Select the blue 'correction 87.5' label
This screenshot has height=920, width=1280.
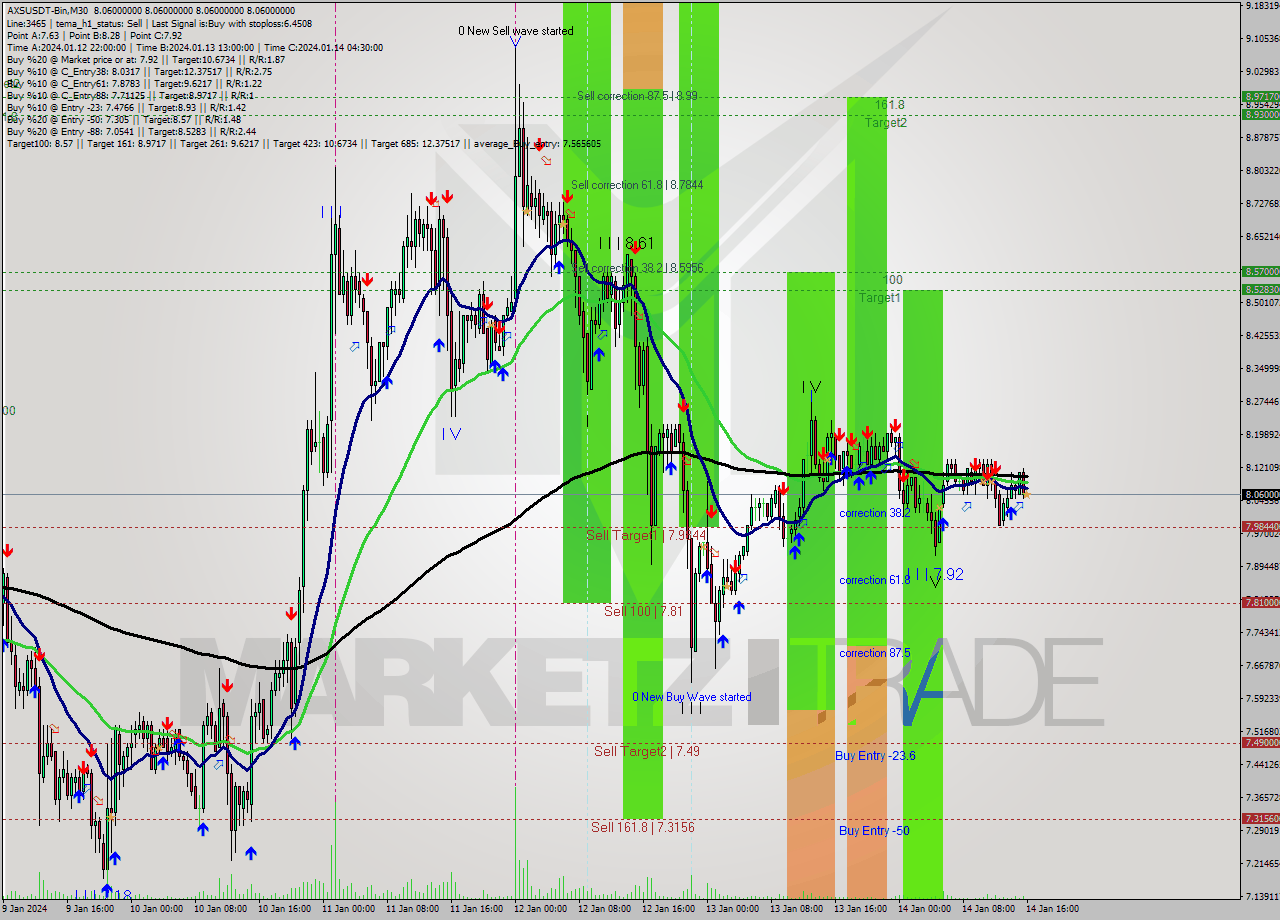coord(874,653)
